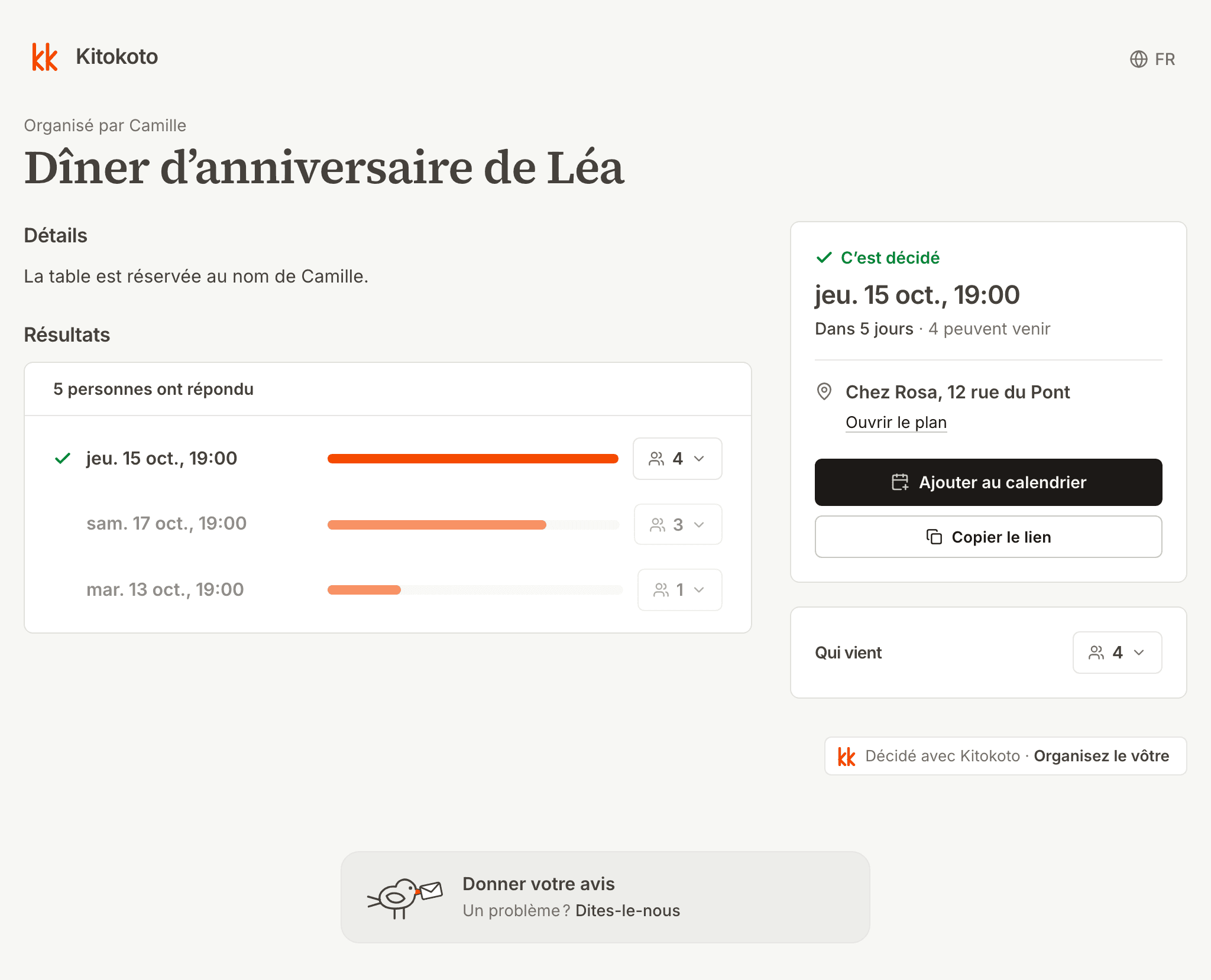This screenshot has width=1211, height=980.
Task: Click the Kitokoto brand name
Action: tap(117, 57)
